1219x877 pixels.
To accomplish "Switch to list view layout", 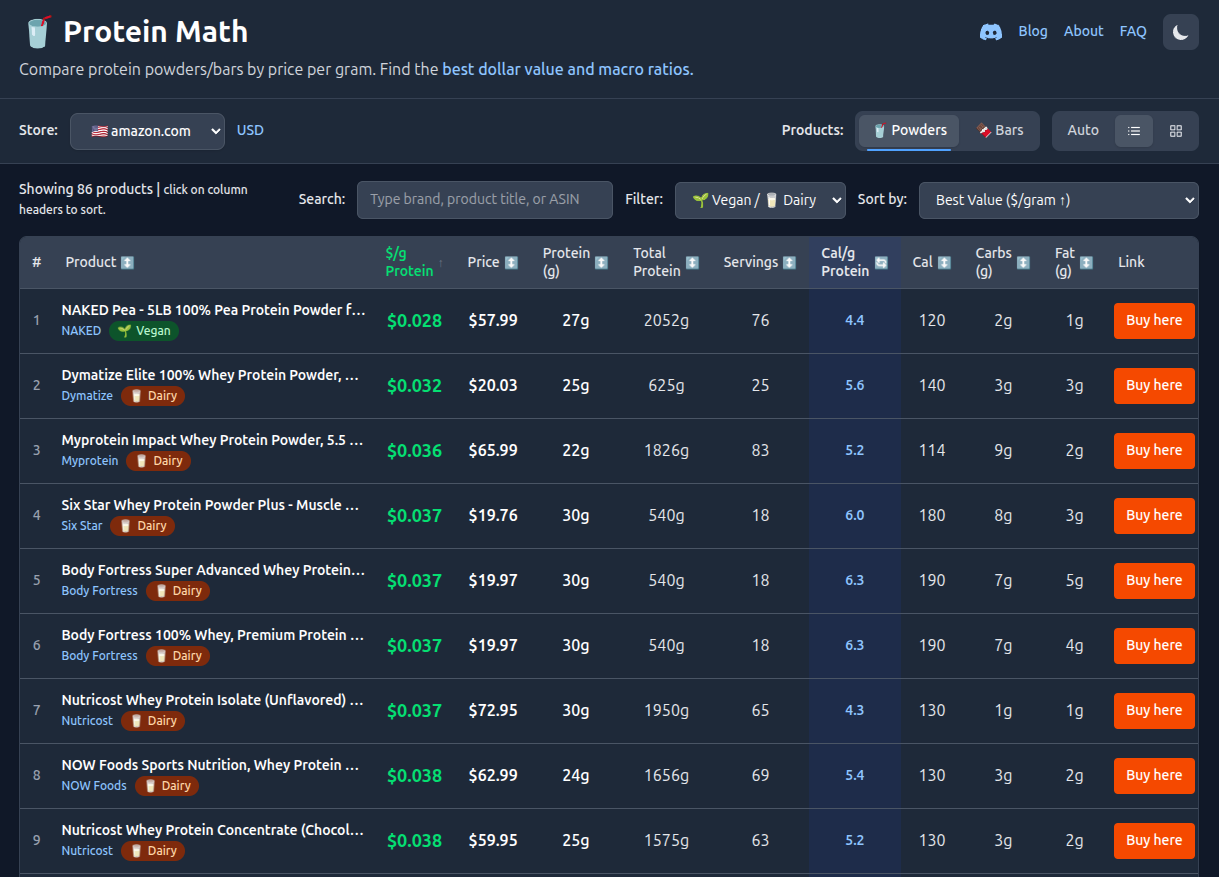I will (1134, 131).
